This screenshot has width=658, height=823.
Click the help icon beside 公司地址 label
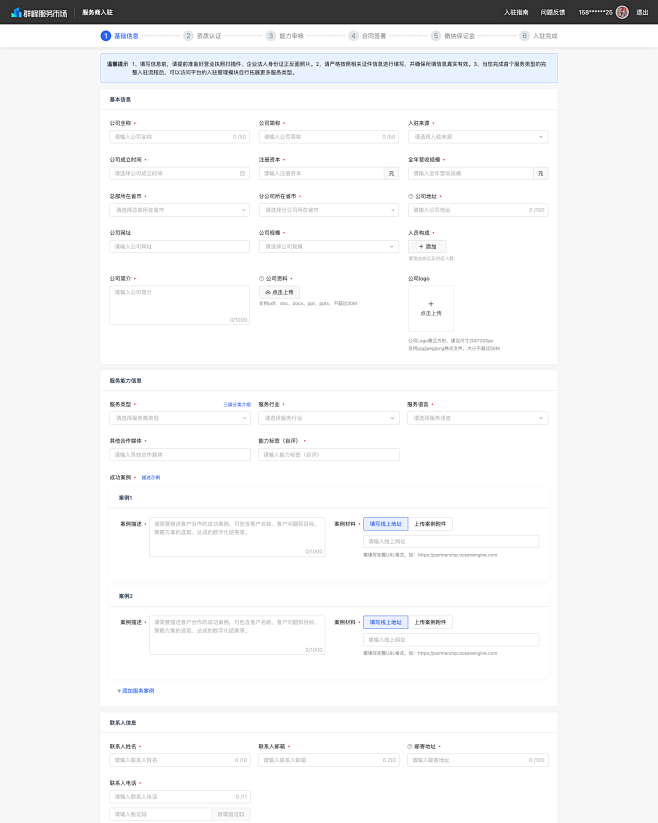coord(411,196)
